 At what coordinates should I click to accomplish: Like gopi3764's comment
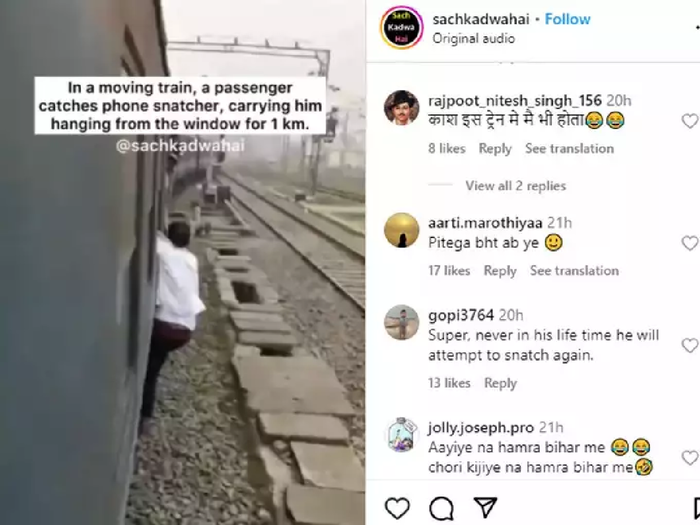690,346
